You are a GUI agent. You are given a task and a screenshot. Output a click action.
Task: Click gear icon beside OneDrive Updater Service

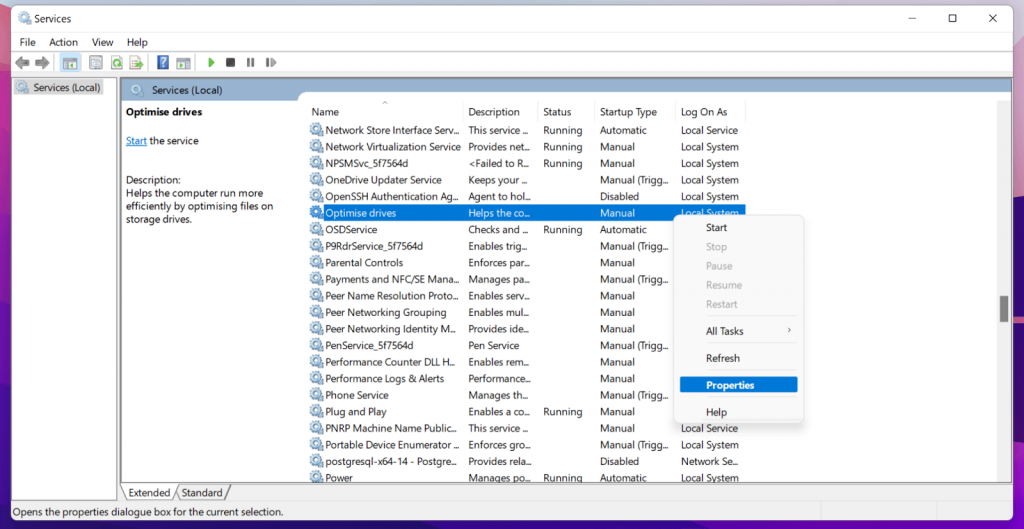pyautogui.click(x=316, y=180)
